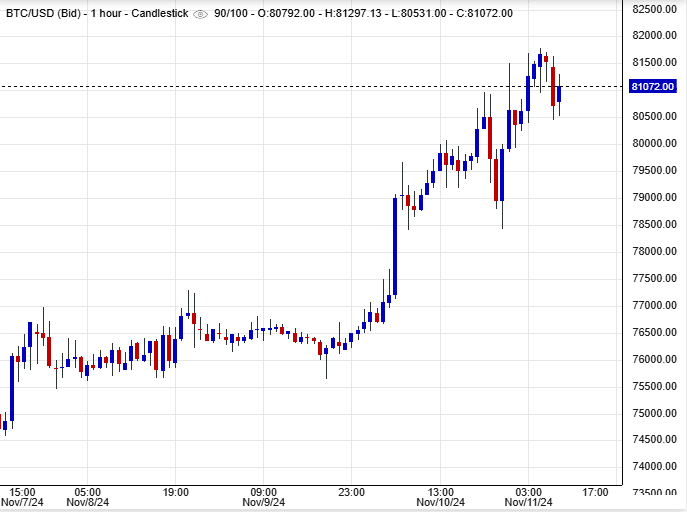Click the 82500.00 price axis label

pos(657,9)
